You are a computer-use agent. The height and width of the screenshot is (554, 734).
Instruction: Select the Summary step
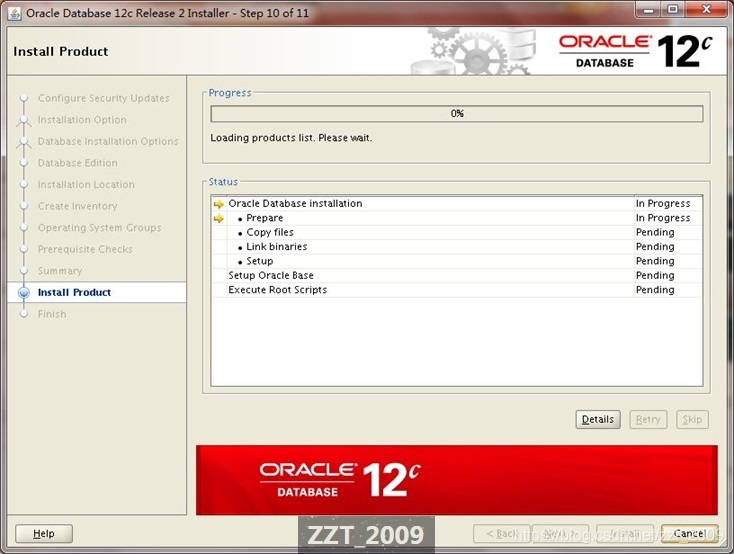pos(60,271)
